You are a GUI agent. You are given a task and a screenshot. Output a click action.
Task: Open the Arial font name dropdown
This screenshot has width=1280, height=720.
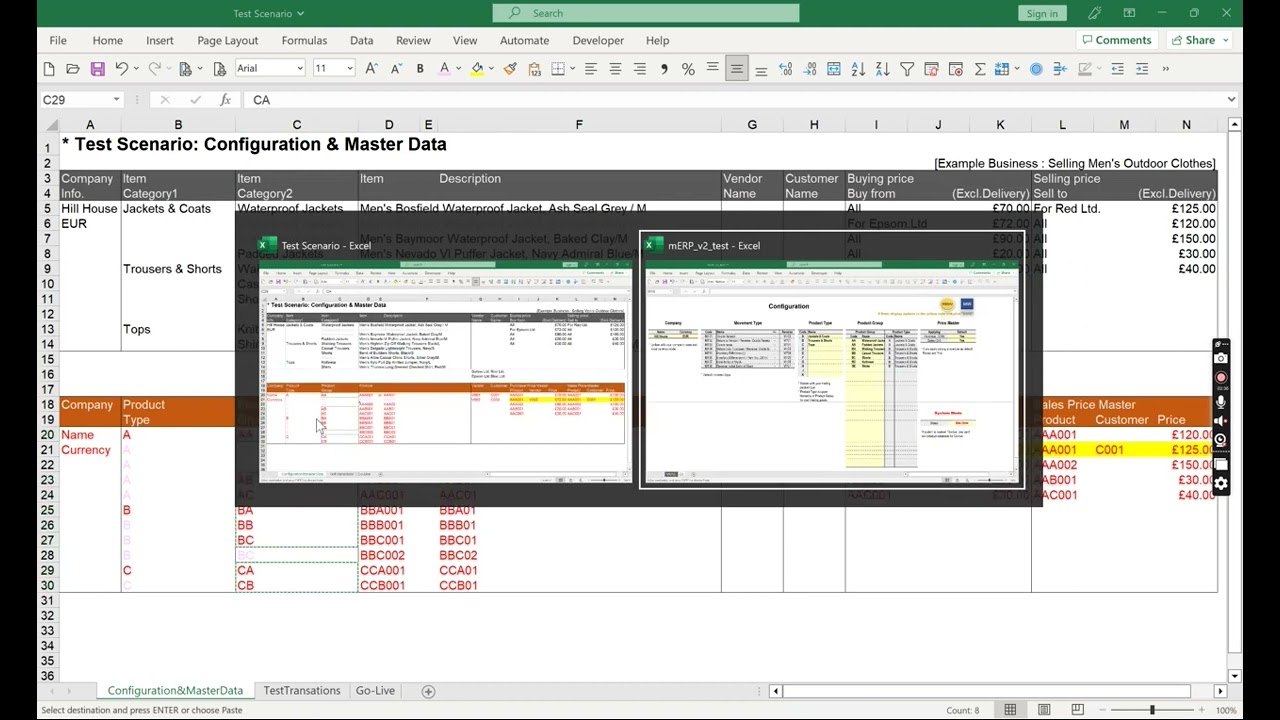pyautogui.click(x=299, y=69)
